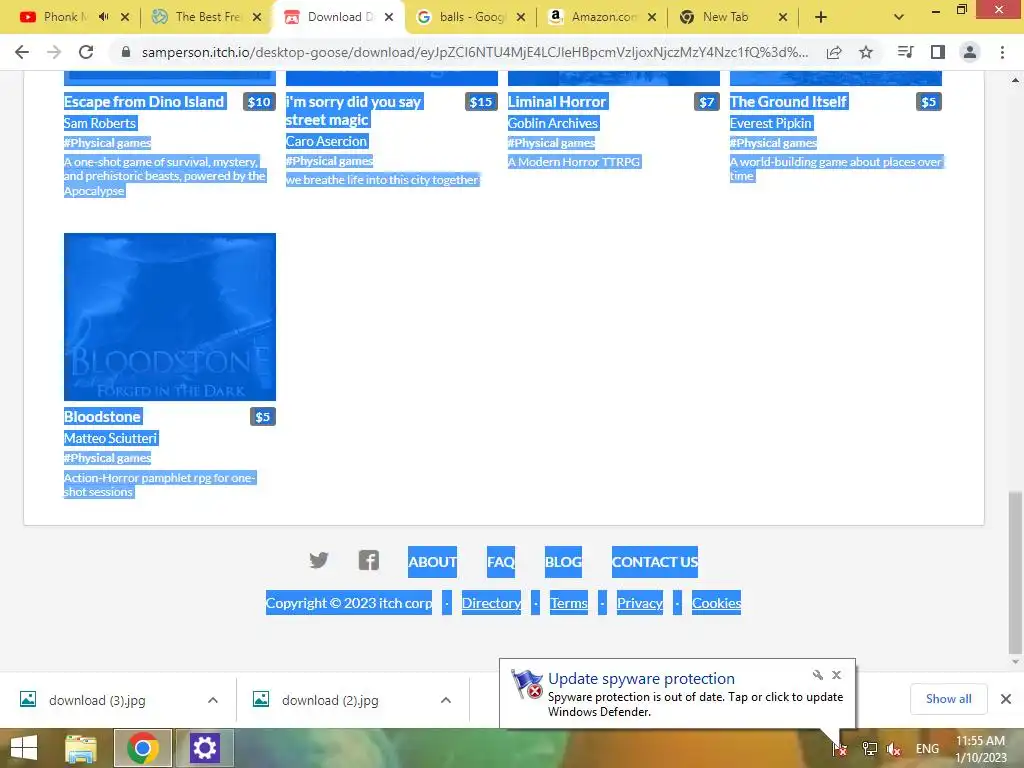Open the tab search dropdown arrow
Image resolution: width=1024 pixels, height=768 pixels.
point(899,18)
